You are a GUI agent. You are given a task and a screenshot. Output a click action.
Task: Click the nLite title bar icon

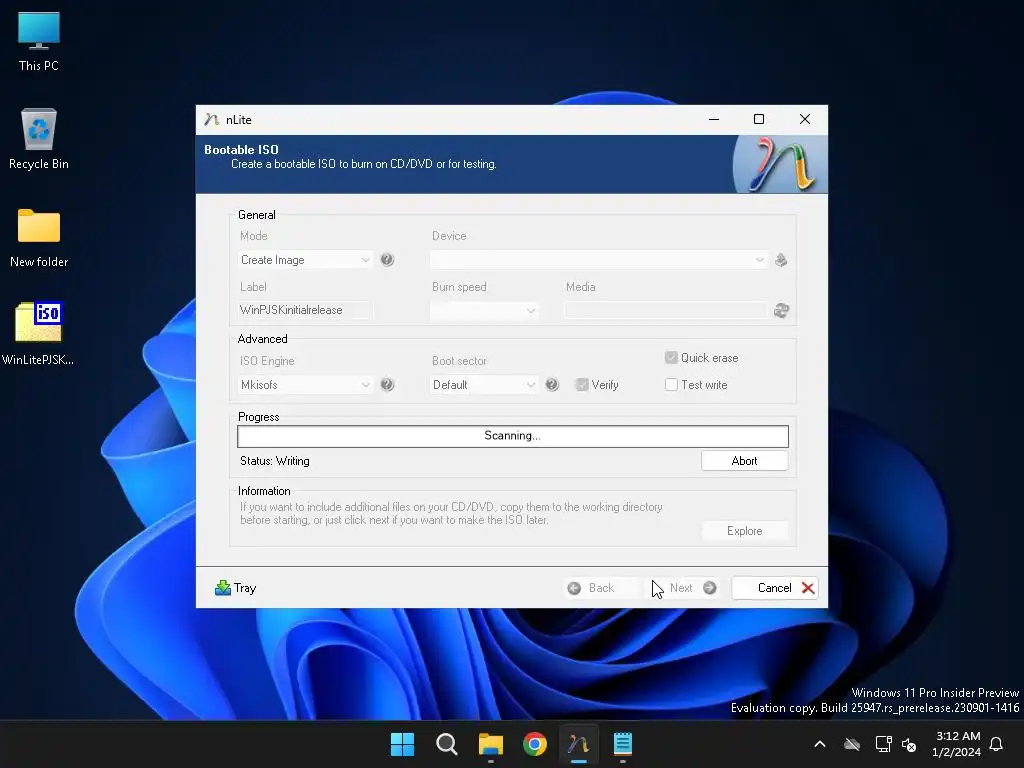click(211, 120)
